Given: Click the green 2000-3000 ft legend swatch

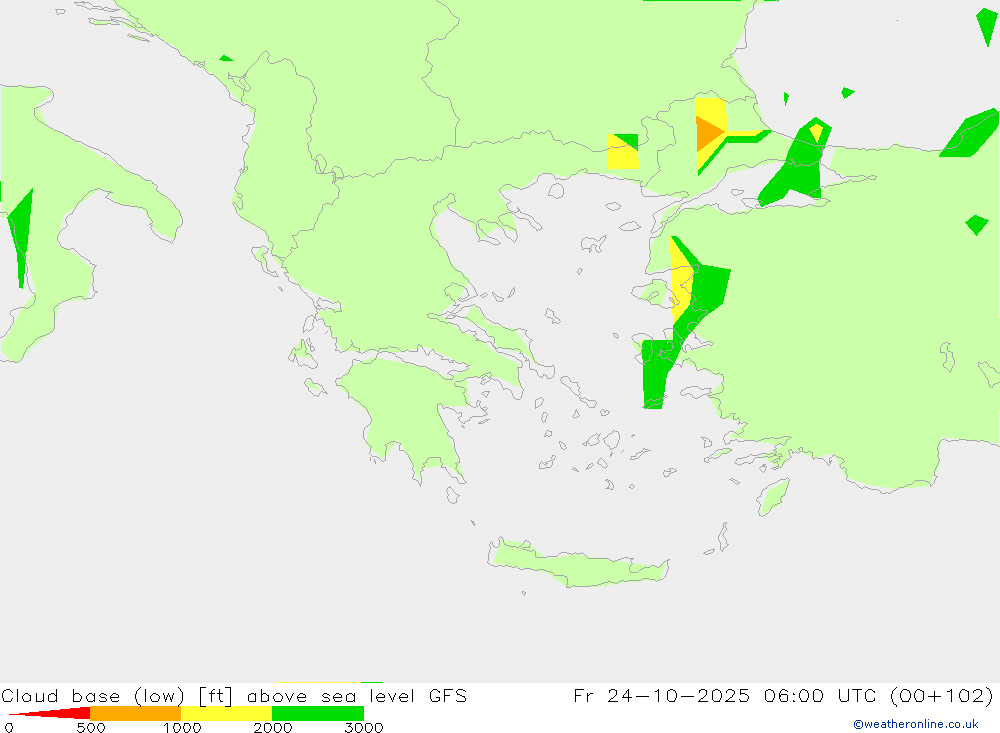Looking at the screenshot, I should [318, 713].
